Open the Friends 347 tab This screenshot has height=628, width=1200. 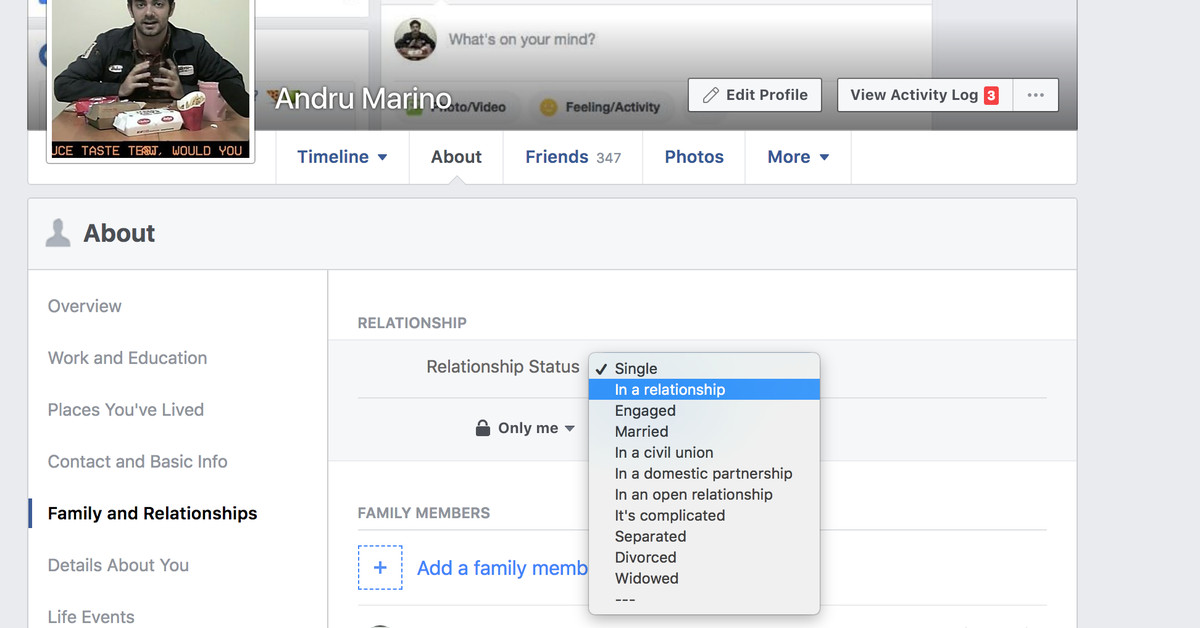573,157
